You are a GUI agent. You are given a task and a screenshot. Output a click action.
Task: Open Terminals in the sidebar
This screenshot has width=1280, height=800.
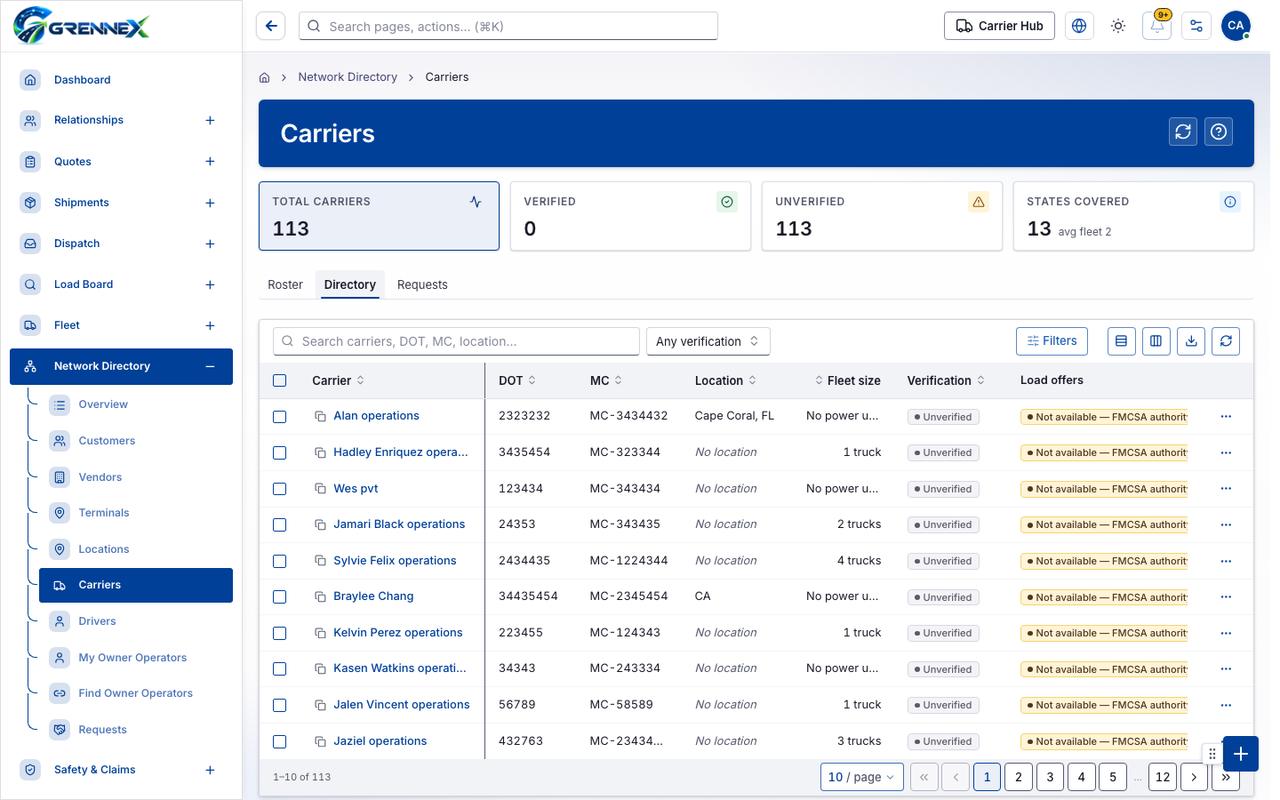pyautogui.click(x=136, y=513)
